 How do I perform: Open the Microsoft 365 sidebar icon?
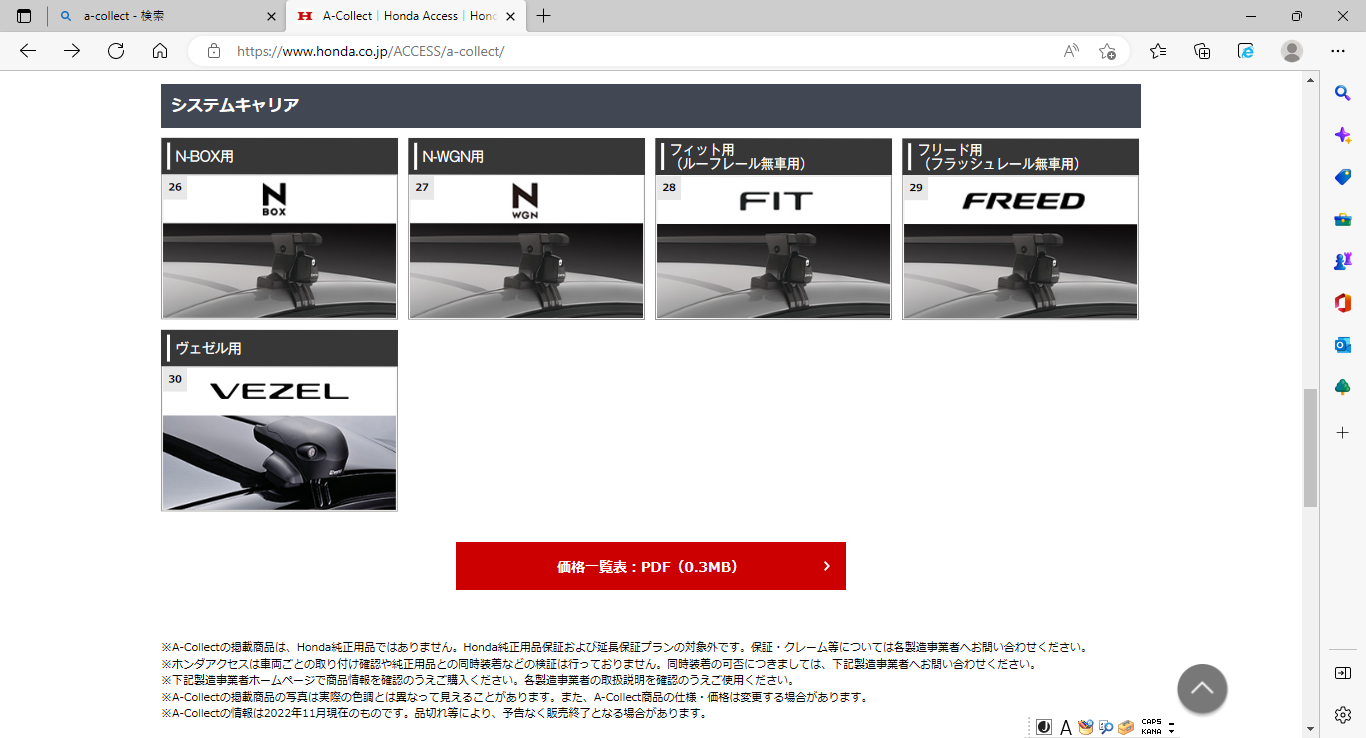[x=1343, y=303]
